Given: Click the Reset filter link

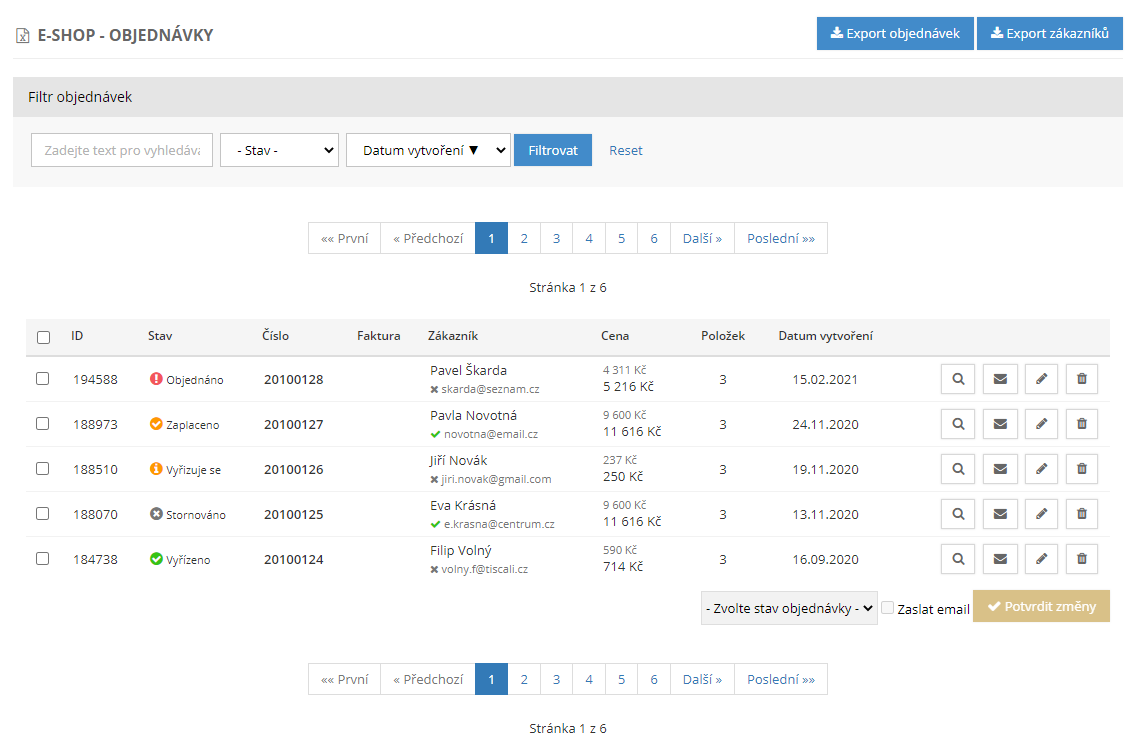Looking at the screenshot, I should point(626,151).
